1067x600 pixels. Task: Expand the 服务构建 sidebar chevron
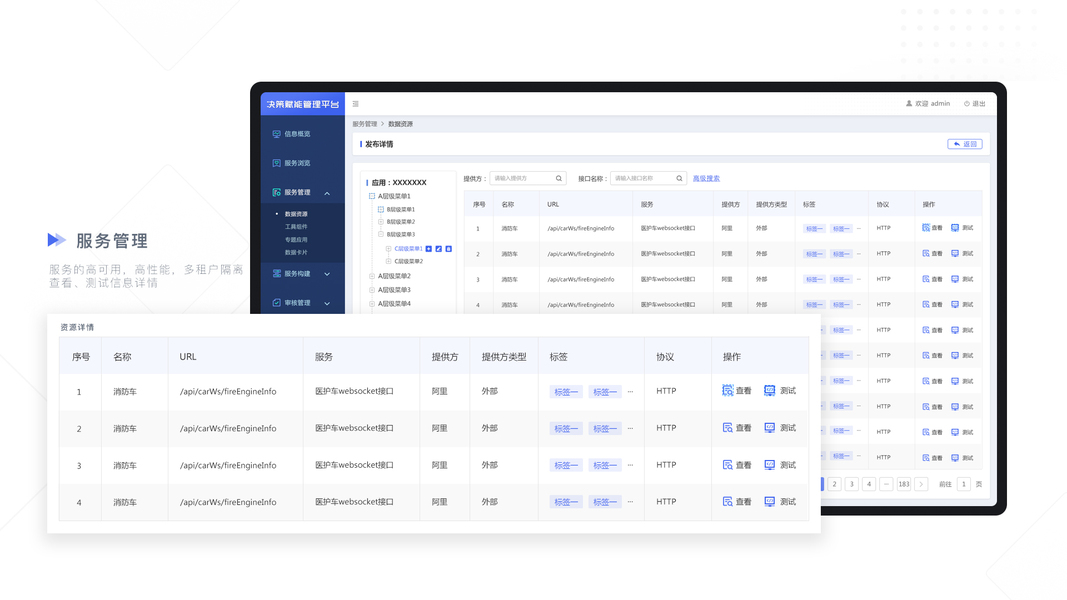tap(327, 274)
